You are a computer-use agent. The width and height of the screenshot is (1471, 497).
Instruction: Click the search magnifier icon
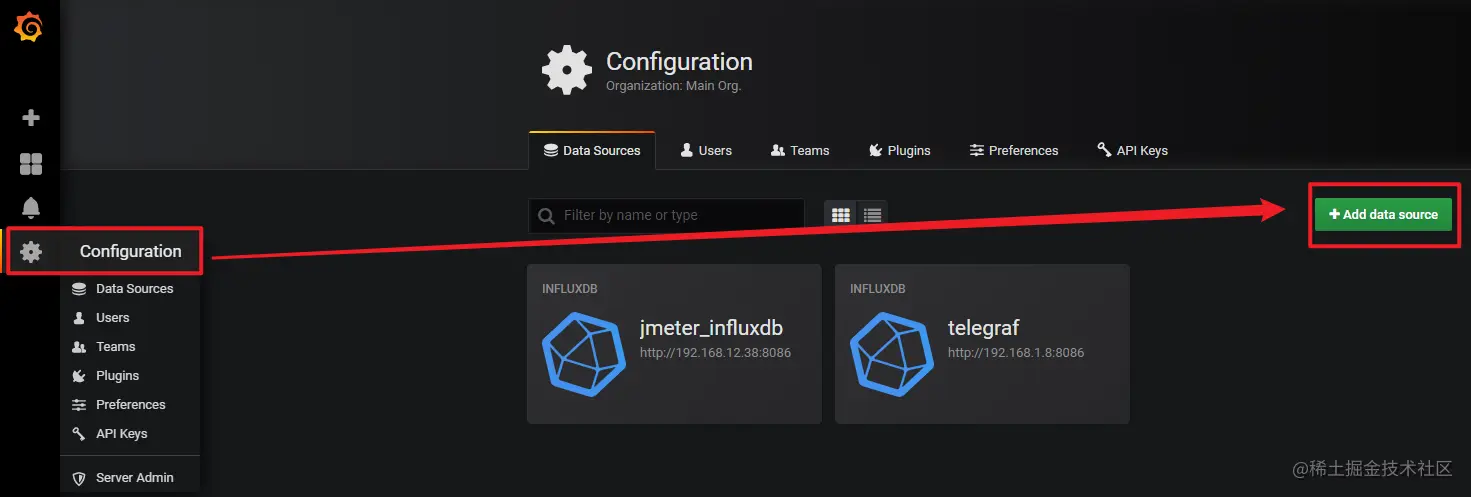[x=546, y=216]
